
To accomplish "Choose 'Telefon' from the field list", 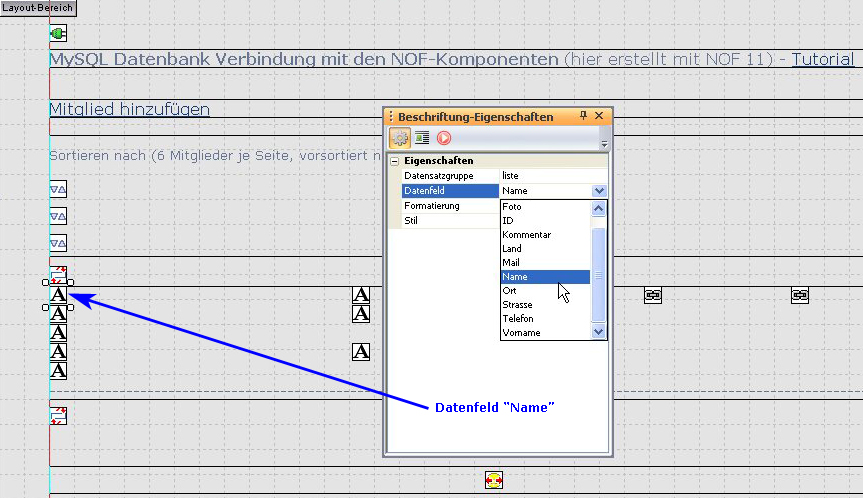I will coord(518,319).
